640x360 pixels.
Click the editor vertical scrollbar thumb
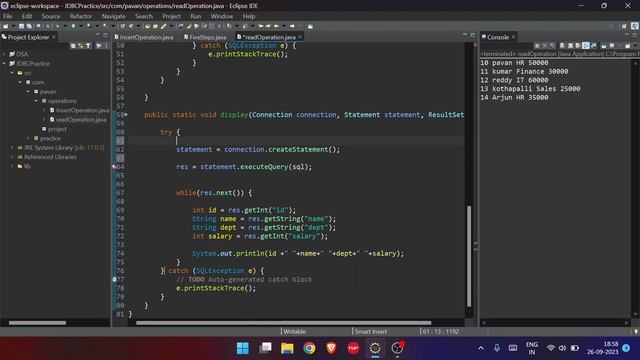click(x=469, y=256)
